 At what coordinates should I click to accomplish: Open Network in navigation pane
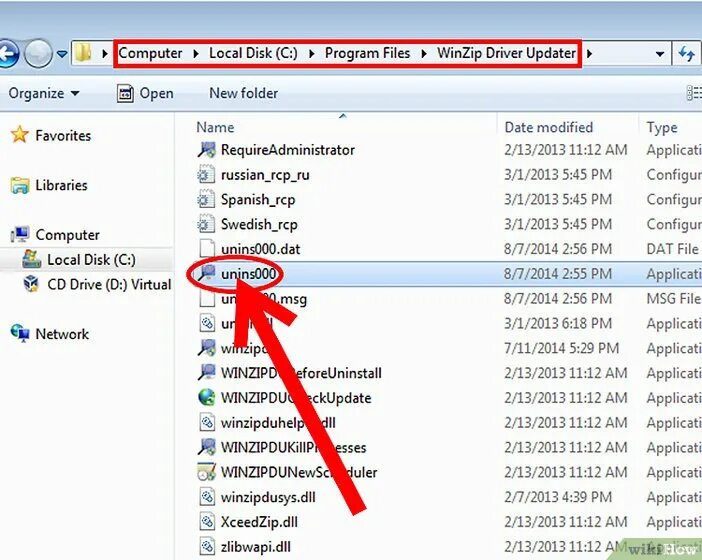click(62, 334)
